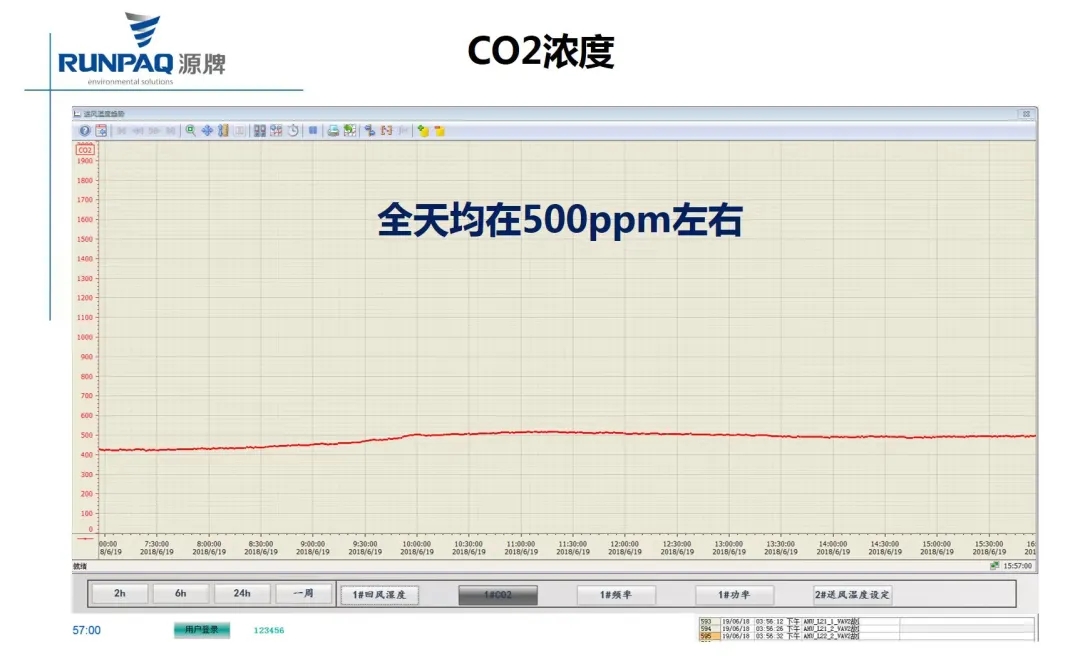Activate the blue pan arrows tool
1080x671 pixels.
coord(207,130)
